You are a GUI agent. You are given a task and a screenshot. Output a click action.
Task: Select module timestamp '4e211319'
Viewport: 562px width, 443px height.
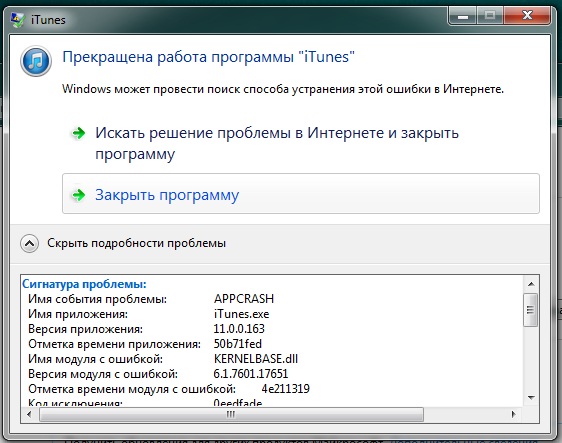286,389
